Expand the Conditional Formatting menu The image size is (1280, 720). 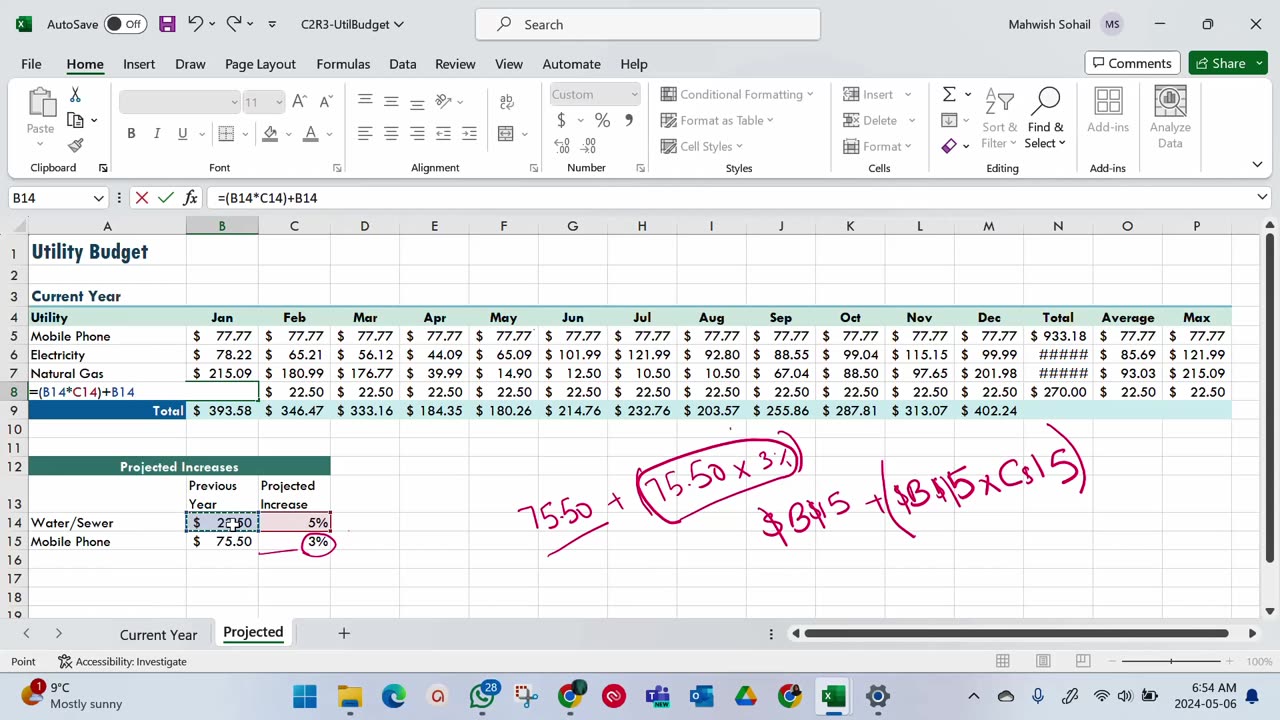pyautogui.click(x=737, y=94)
